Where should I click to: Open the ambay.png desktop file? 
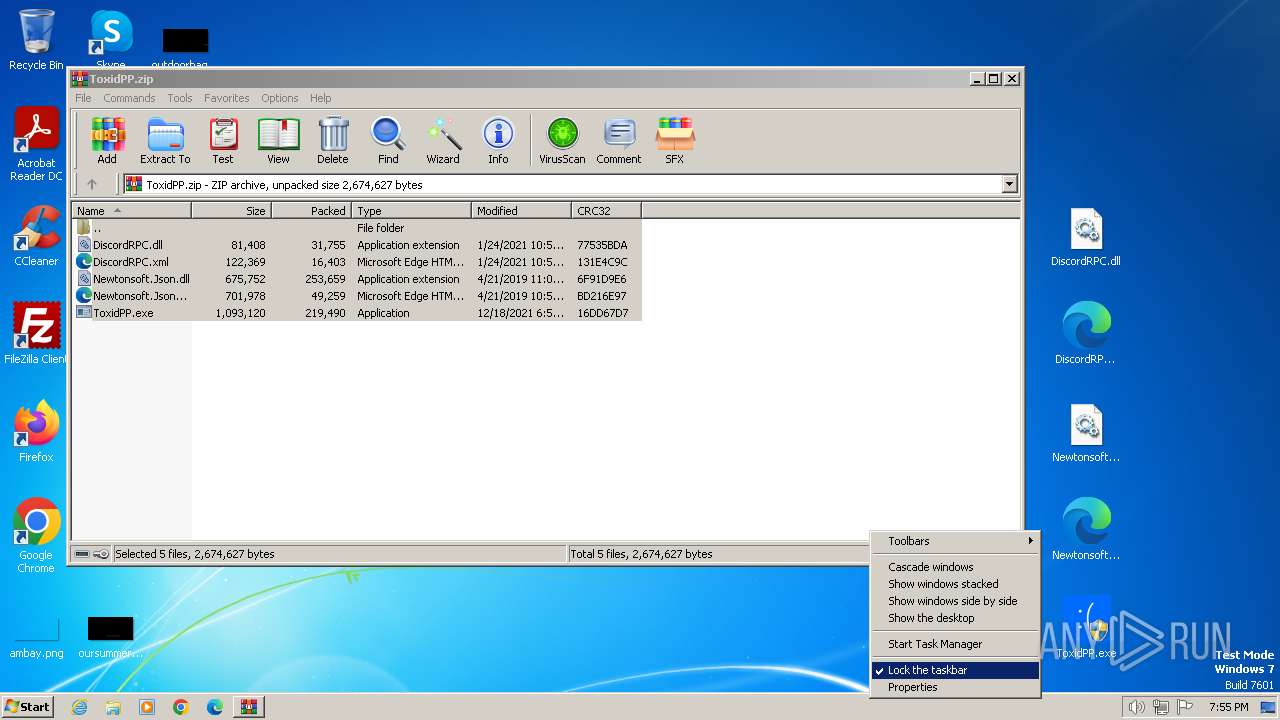coord(36,636)
